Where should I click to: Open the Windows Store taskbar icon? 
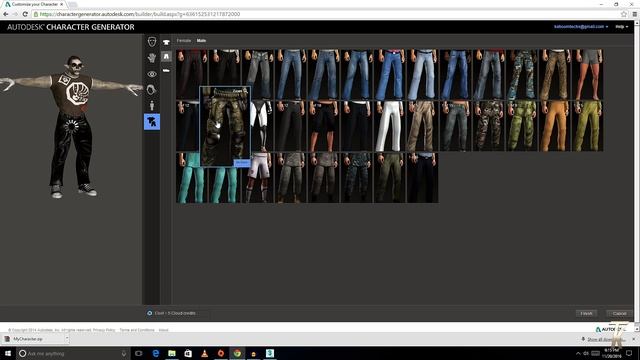[188, 353]
